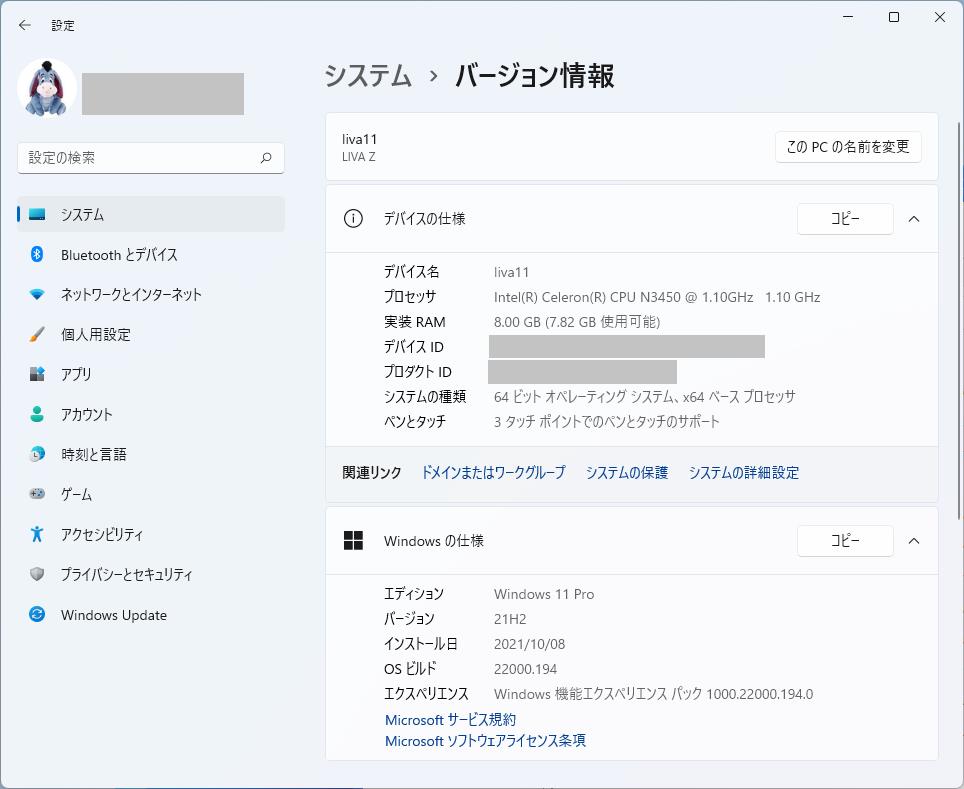Click the エディション value Windows 11 Pro
Image resolution: width=964 pixels, height=789 pixels.
coord(544,594)
